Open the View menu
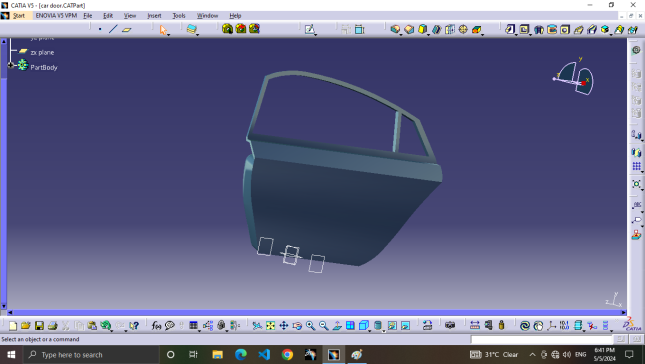The image size is (645, 364). click(x=130, y=16)
